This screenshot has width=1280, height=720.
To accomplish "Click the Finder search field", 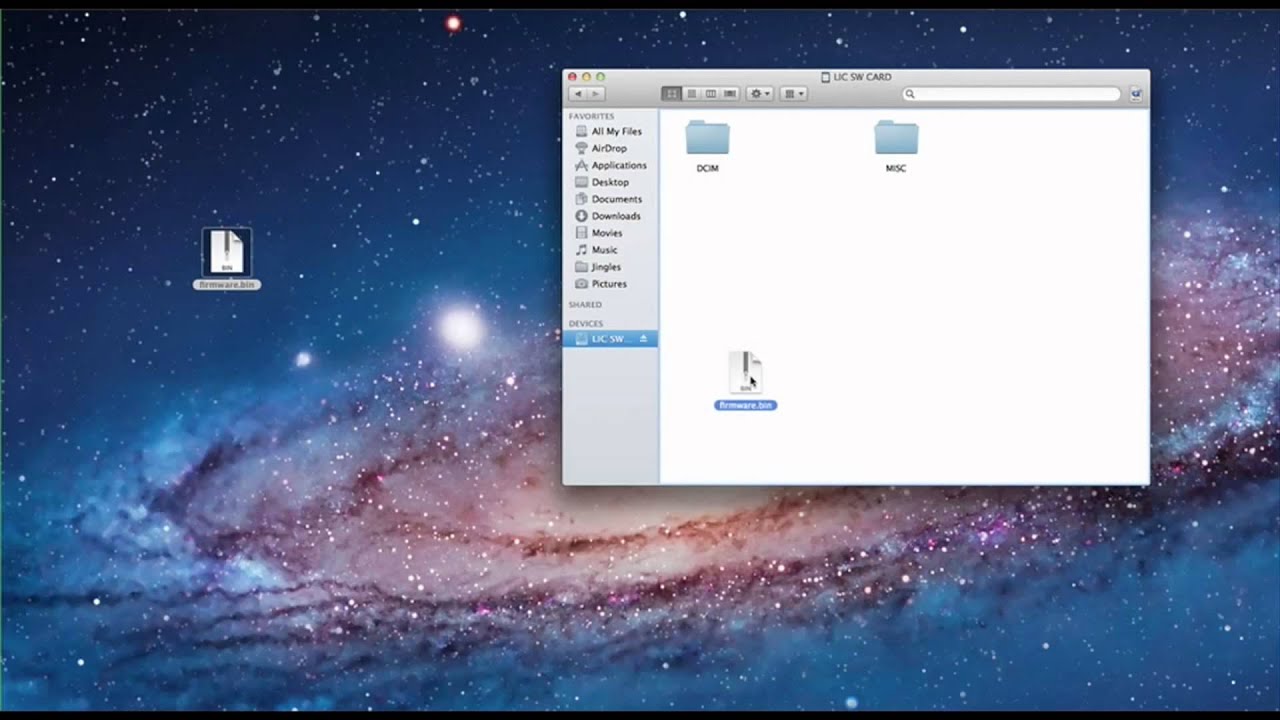I will tap(1011, 94).
